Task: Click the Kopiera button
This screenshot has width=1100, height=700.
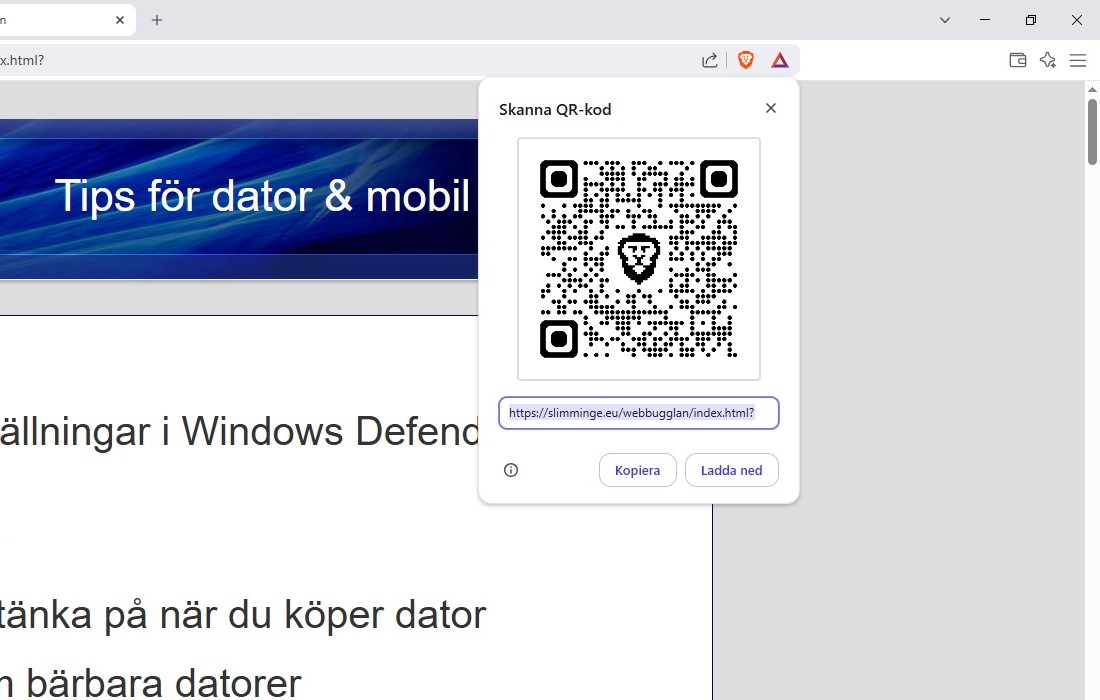Action: click(x=637, y=470)
